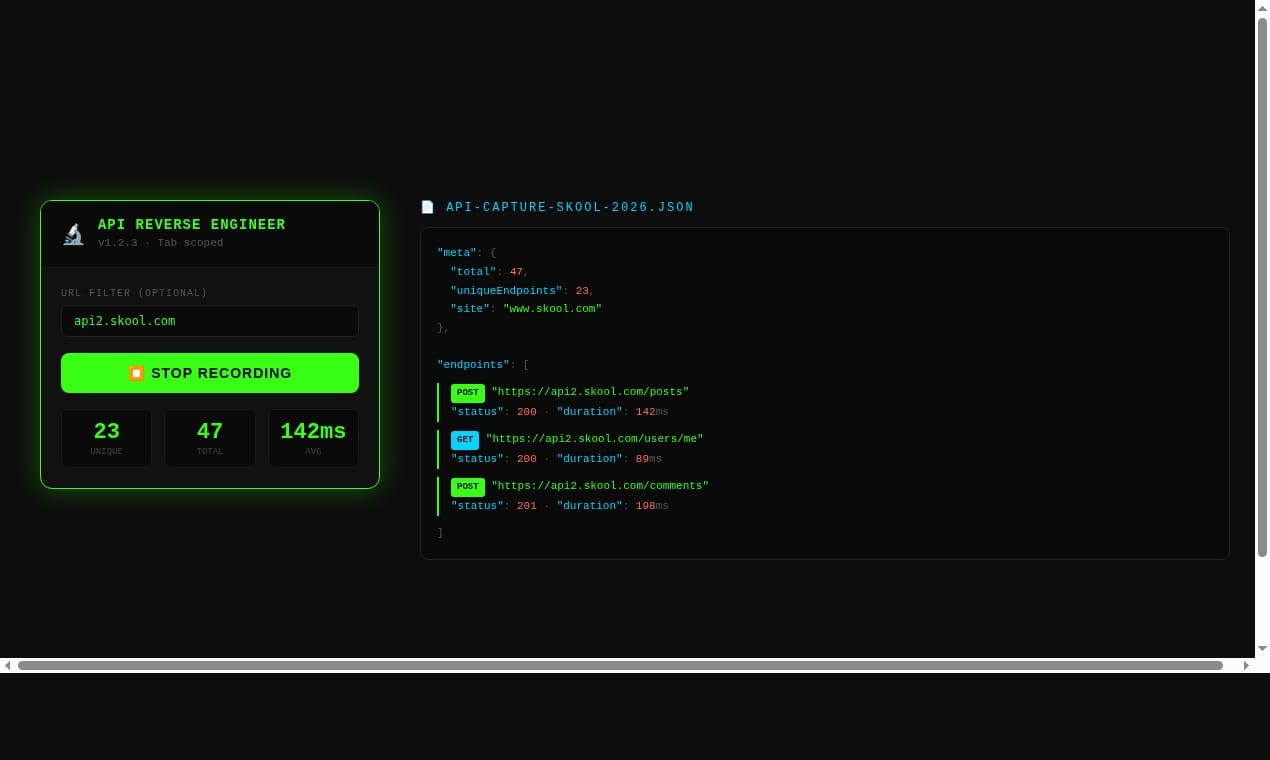Select the api2.skool.com URL filter field
1270x760 pixels.
(210, 321)
